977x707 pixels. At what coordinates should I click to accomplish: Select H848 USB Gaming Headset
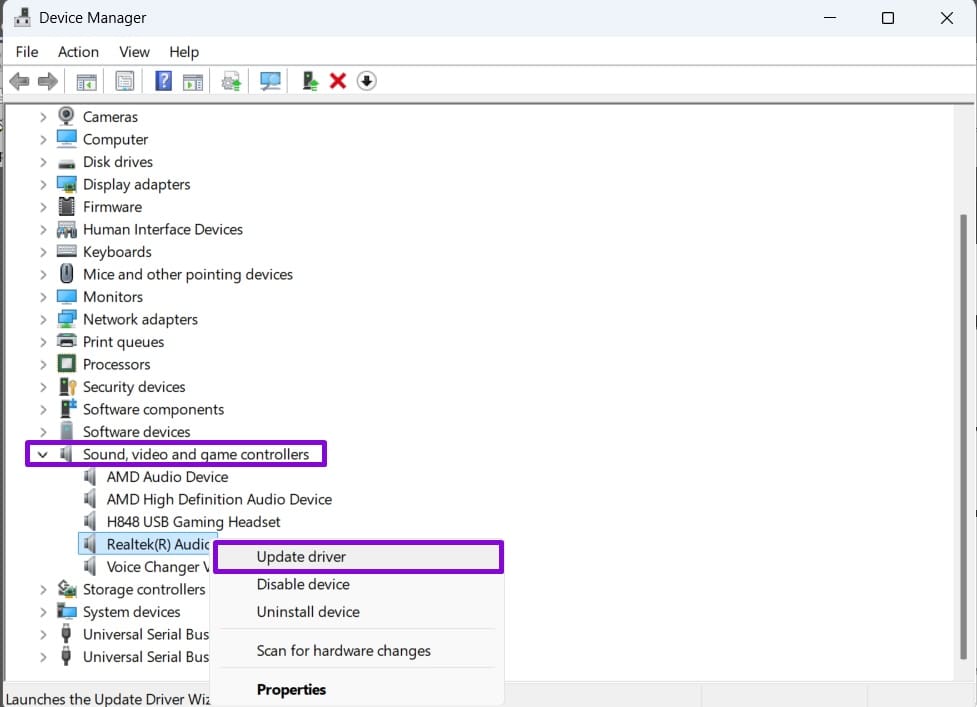[193, 521]
